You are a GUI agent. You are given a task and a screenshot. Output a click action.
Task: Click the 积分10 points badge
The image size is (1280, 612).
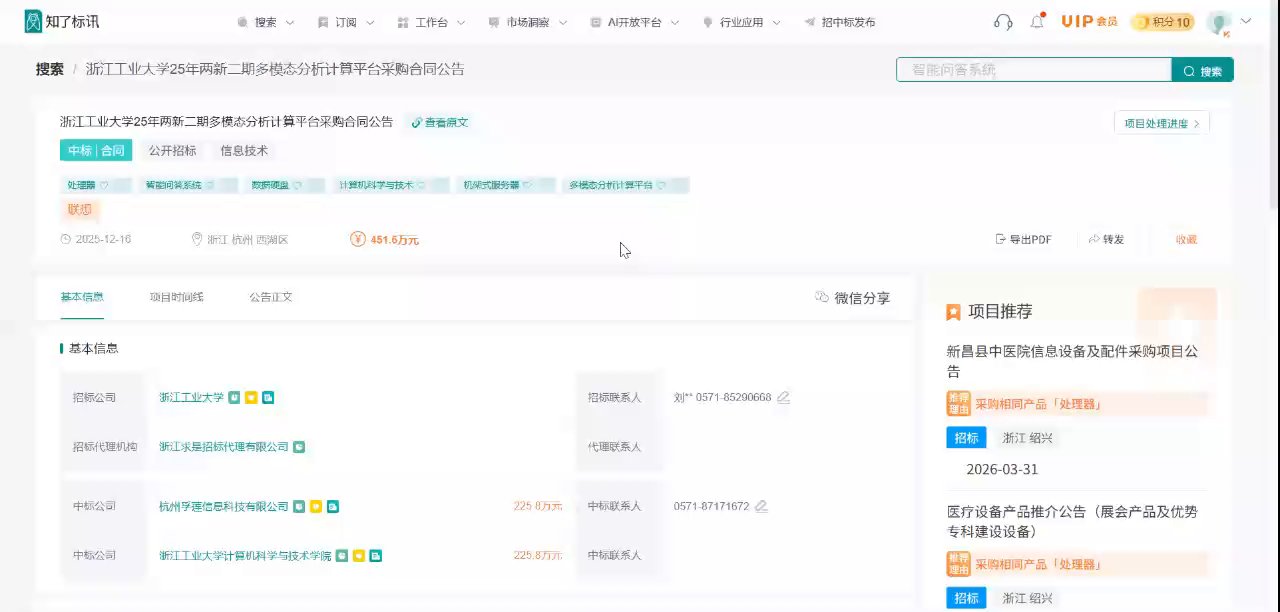click(x=1162, y=22)
